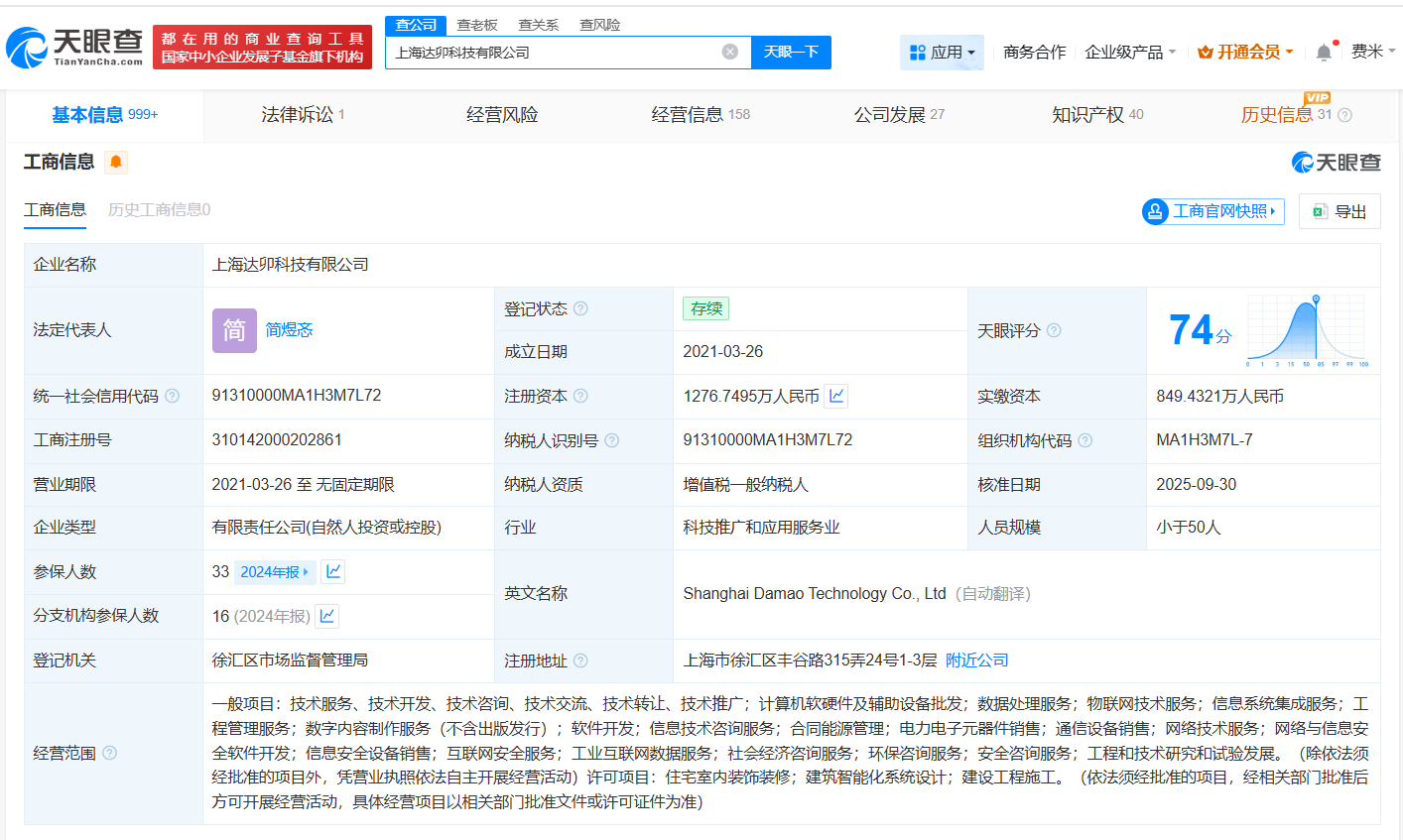This screenshot has width=1403, height=840.
Task: Click the Excel export icon in 导出
Action: click(1320, 210)
